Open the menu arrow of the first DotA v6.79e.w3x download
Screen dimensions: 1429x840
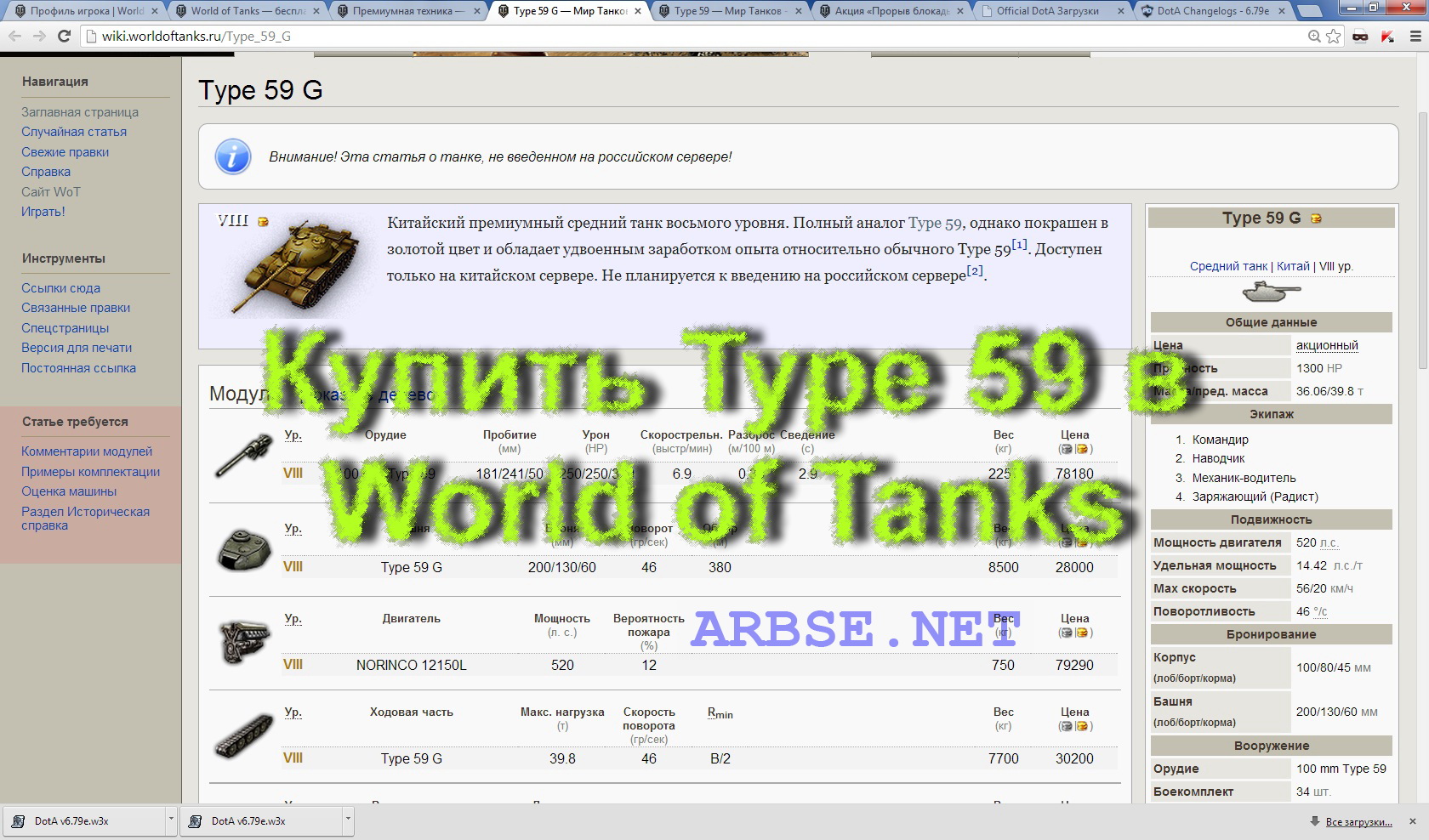coord(171,820)
